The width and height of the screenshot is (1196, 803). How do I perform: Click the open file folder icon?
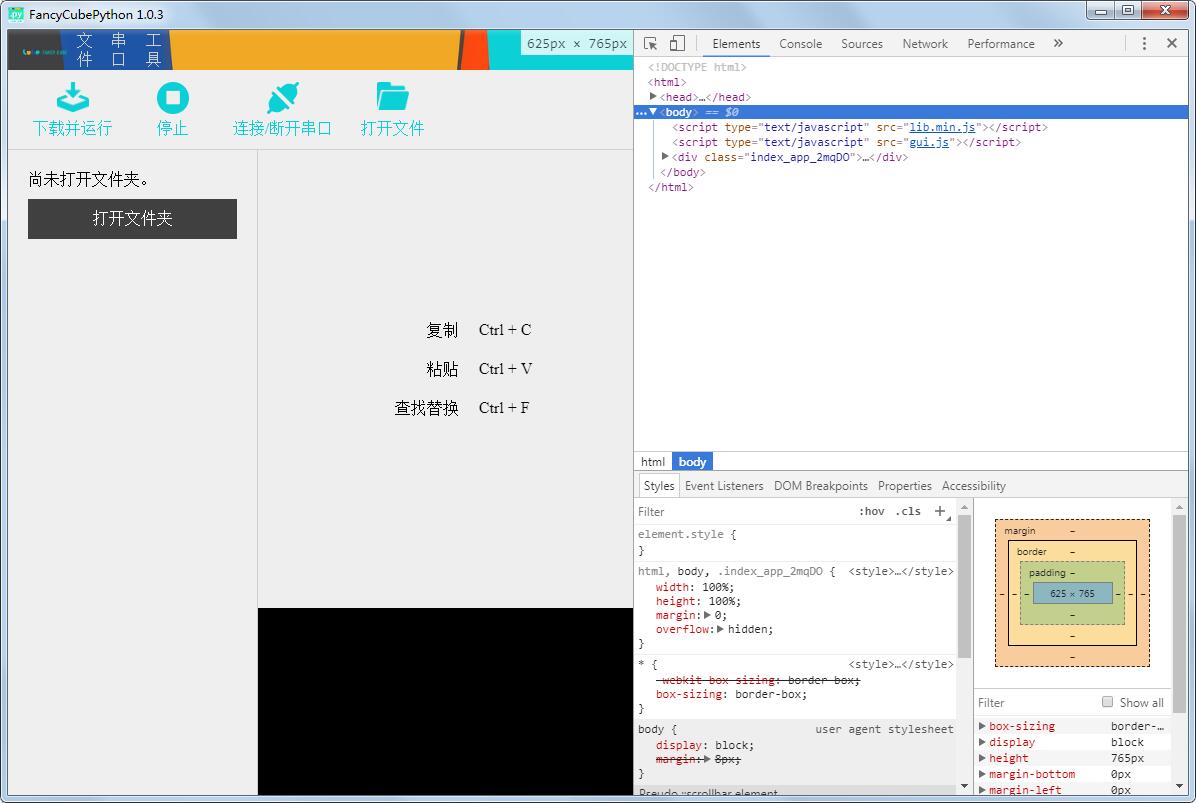point(392,97)
